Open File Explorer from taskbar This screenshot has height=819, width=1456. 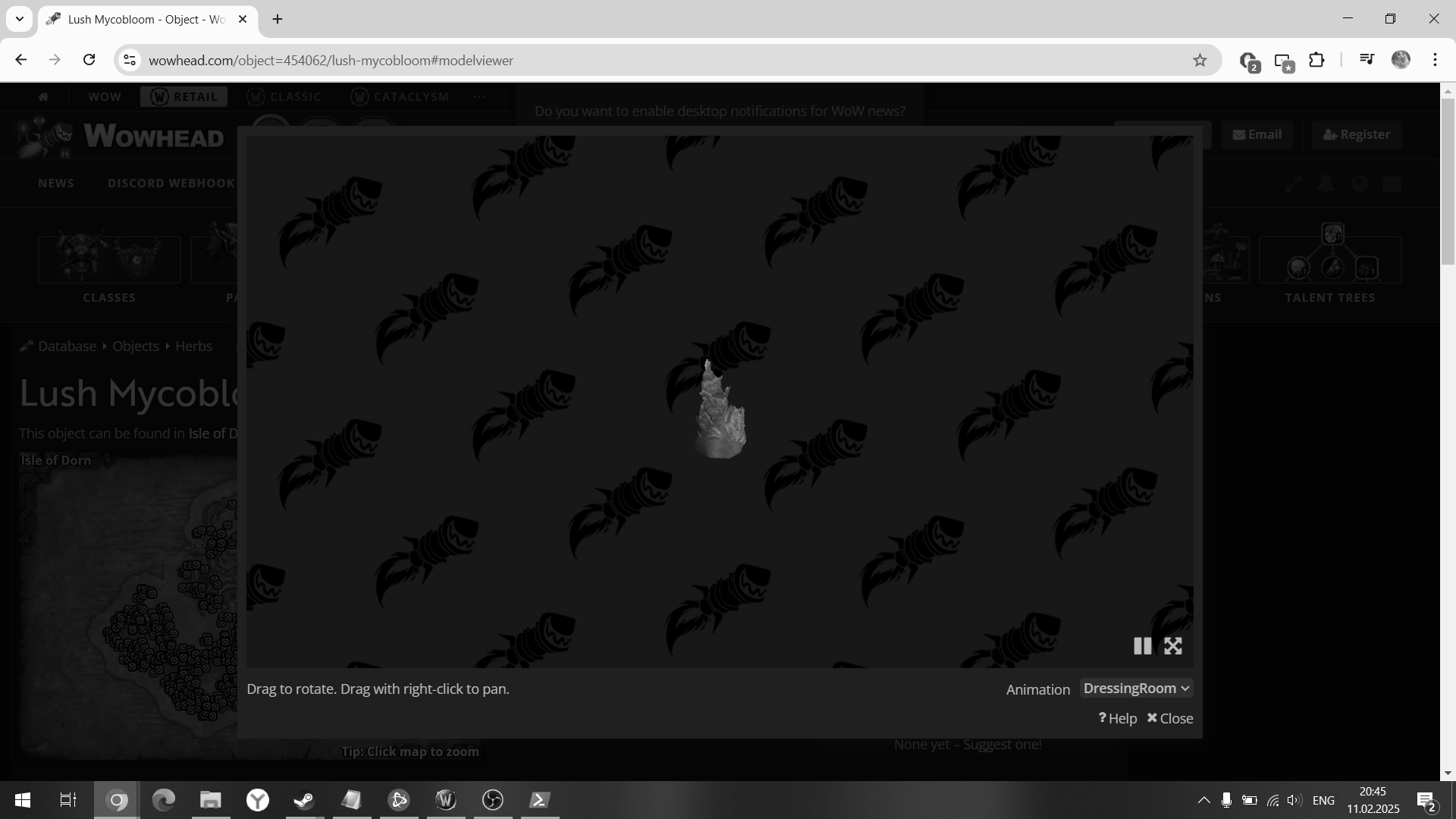coord(211,800)
